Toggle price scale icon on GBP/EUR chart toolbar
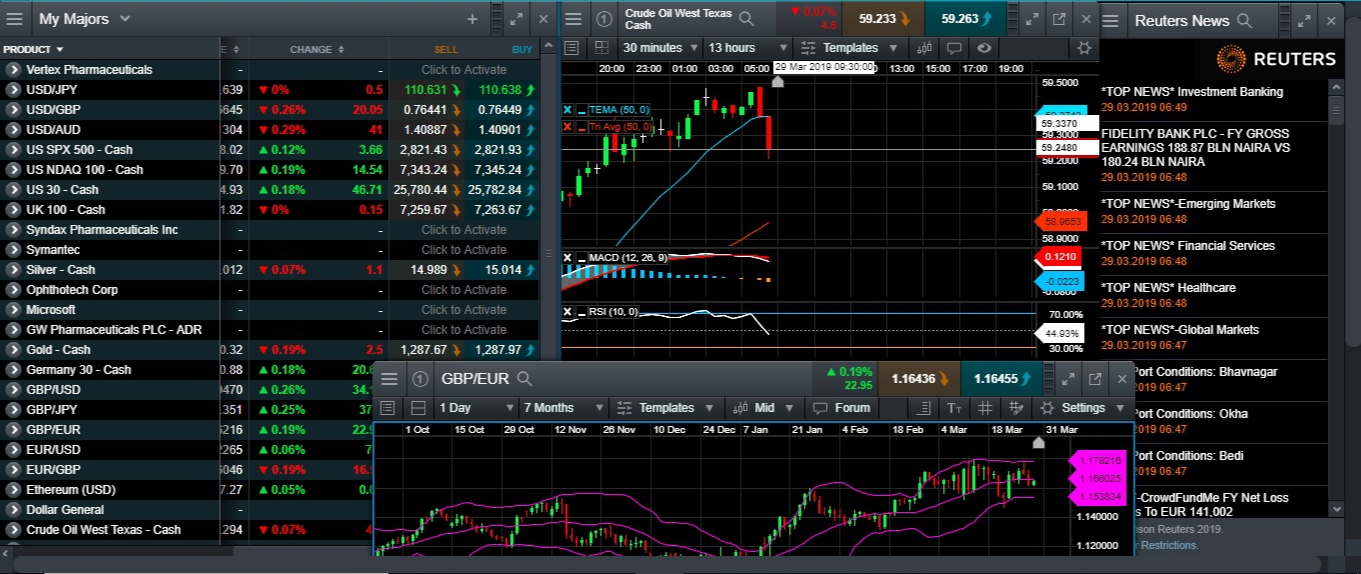This screenshot has height=574, width=1361. pyautogui.click(x=924, y=408)
